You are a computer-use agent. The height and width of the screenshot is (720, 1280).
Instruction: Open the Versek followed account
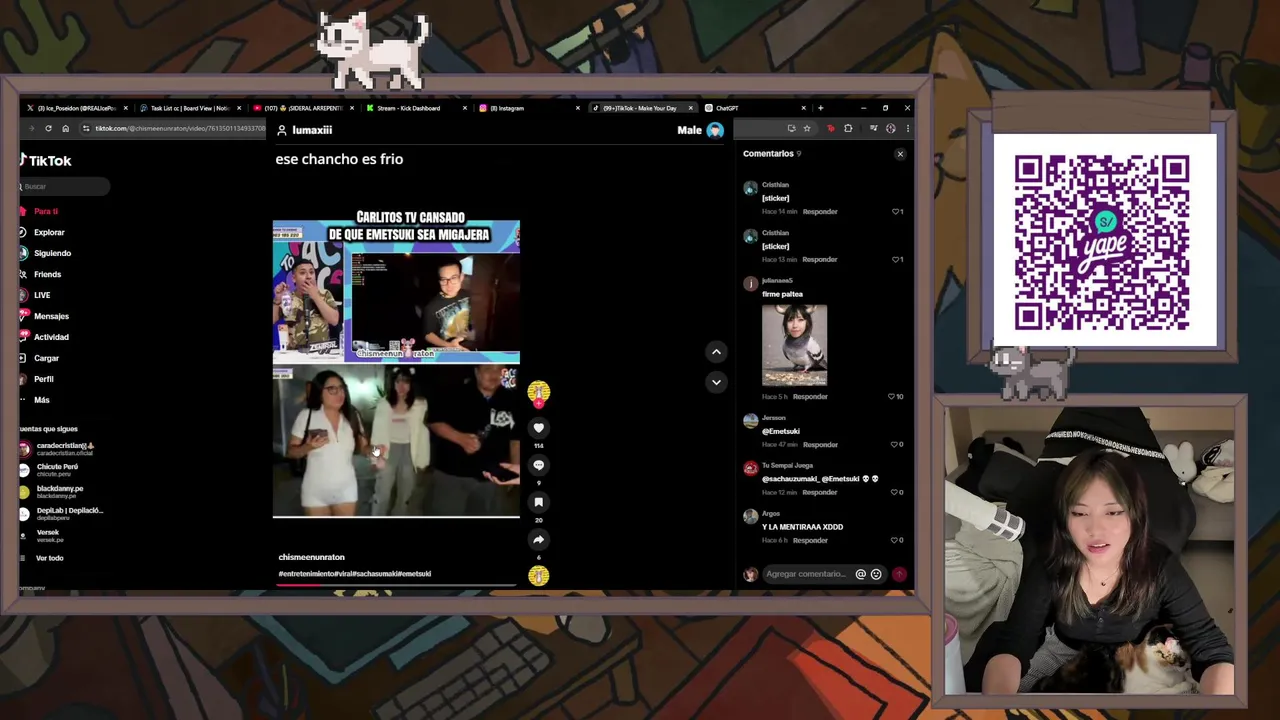coord(42,535)
